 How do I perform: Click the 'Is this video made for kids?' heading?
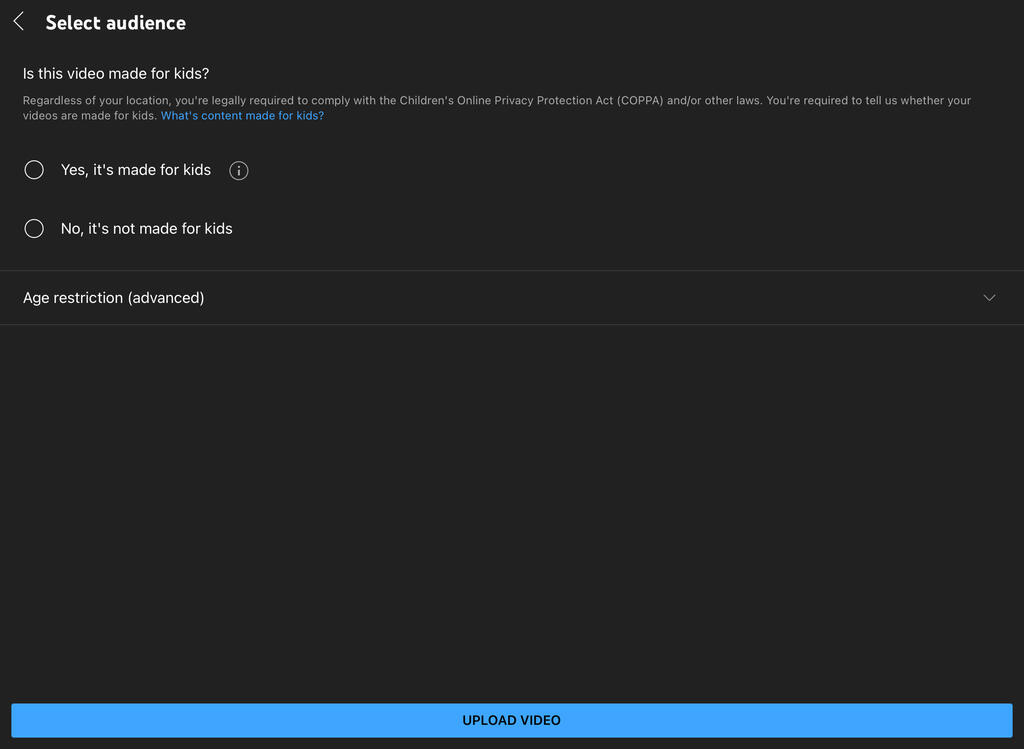pos(116,74)
